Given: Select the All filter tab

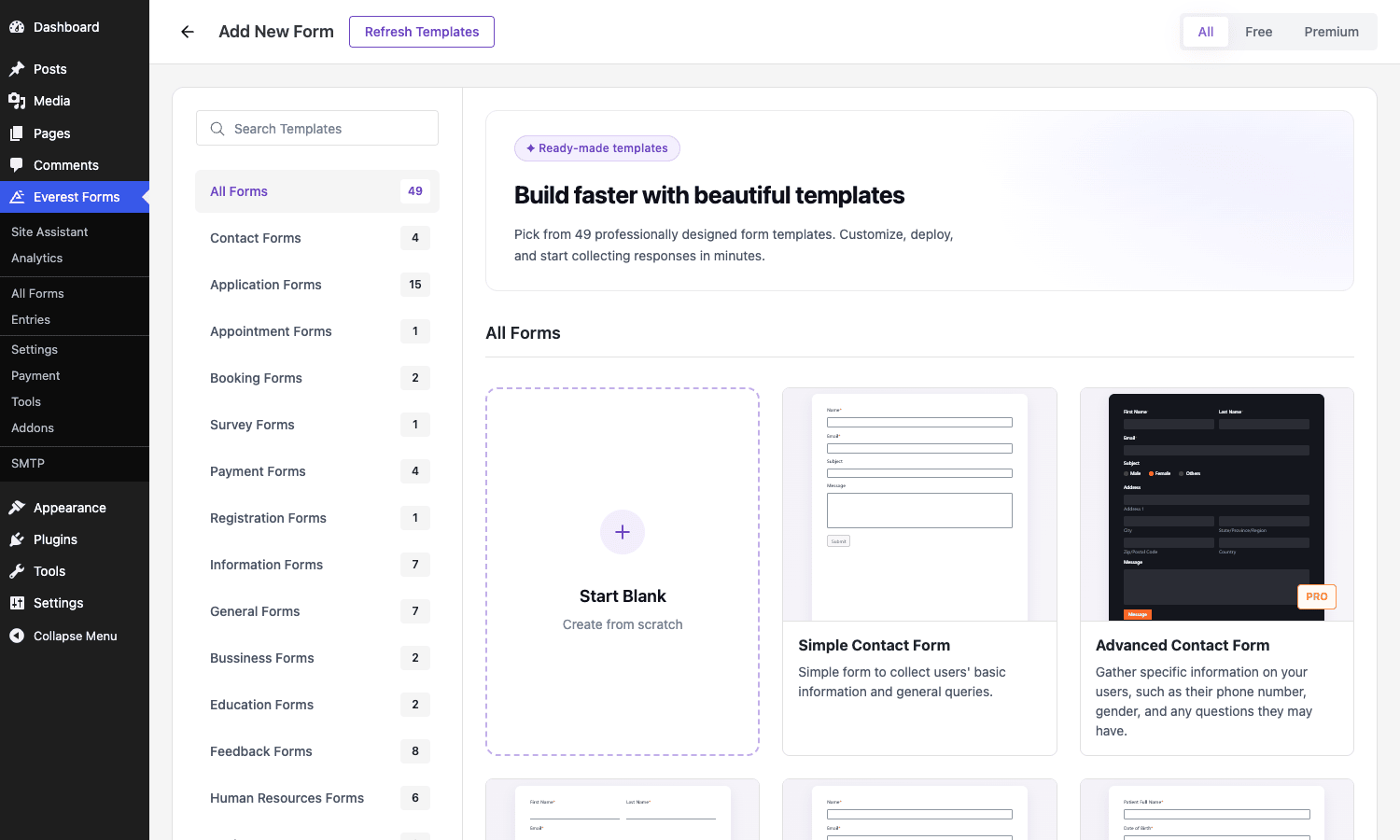Looking at the screenshot, I should (x=1206, y=32).
